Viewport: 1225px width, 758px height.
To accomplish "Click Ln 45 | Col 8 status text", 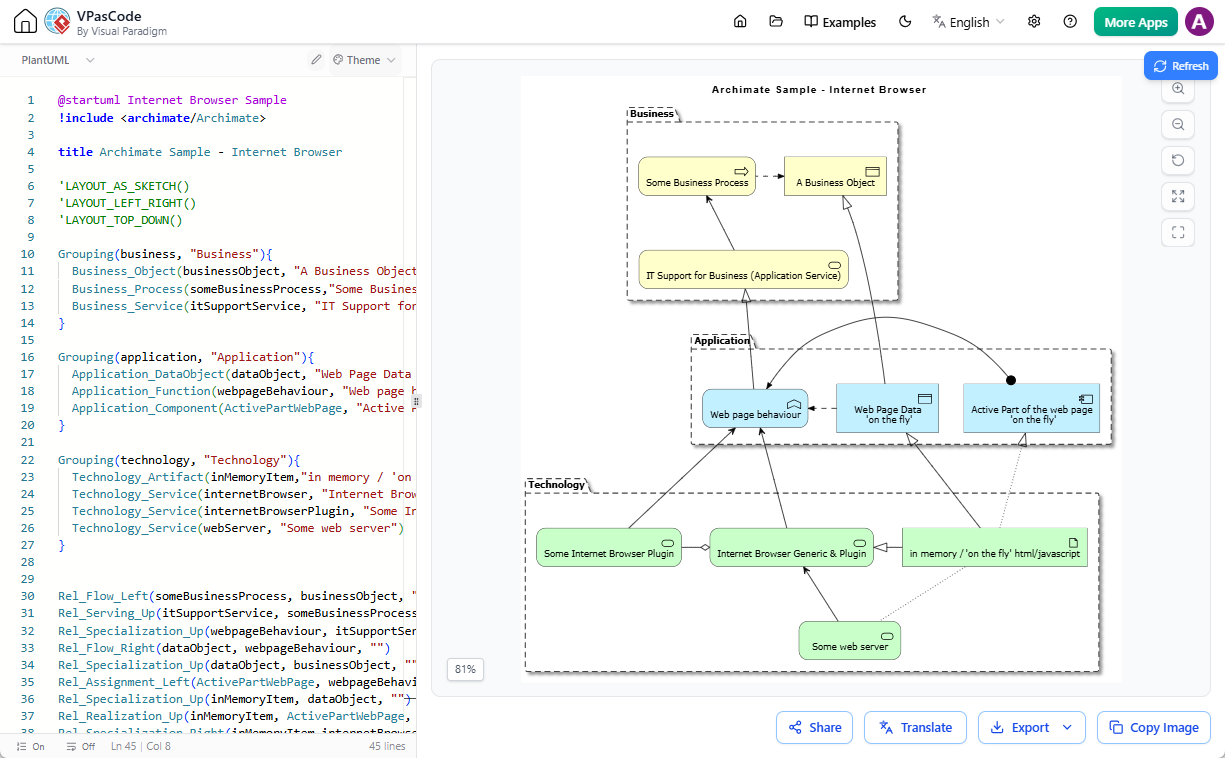I will pos(141,746).
